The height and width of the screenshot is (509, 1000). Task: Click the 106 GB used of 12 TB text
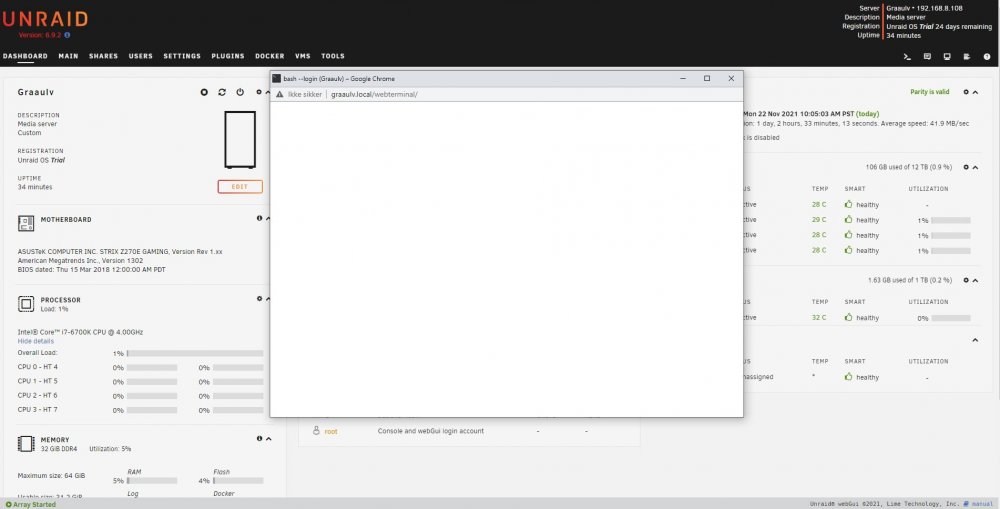tap(908, 167)
